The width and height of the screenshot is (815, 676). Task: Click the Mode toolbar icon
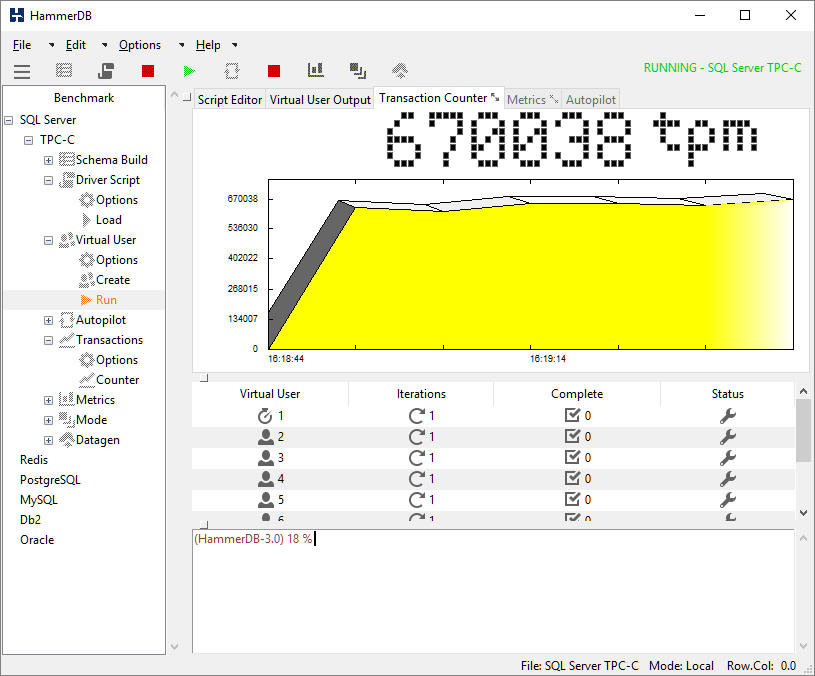[358, 71]
